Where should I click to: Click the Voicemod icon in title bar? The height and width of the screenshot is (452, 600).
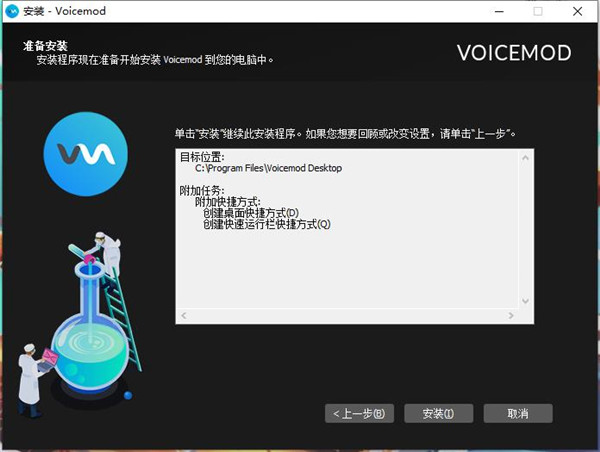coord(12,11)
